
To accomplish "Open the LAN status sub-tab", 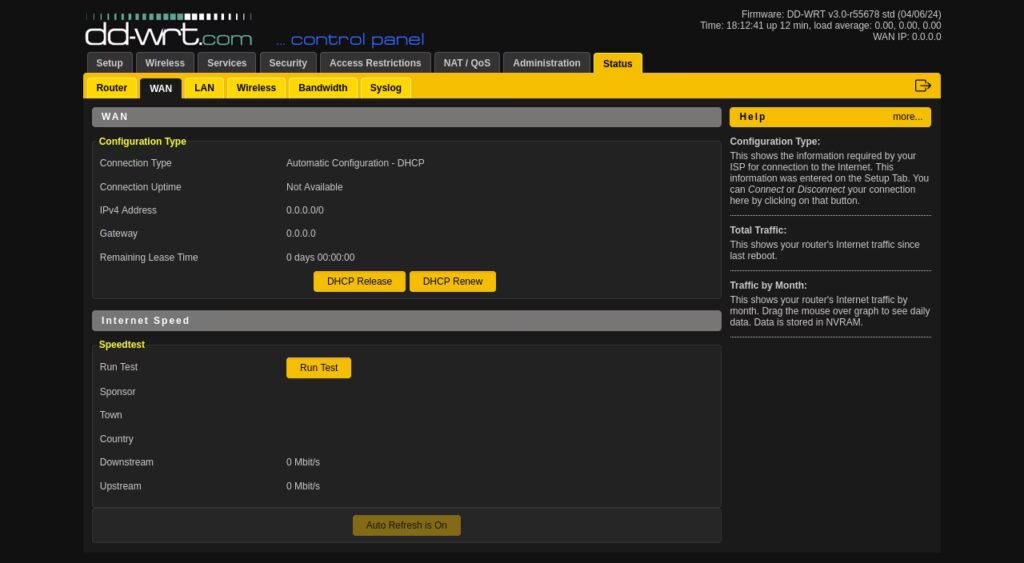I will (204, 88).
